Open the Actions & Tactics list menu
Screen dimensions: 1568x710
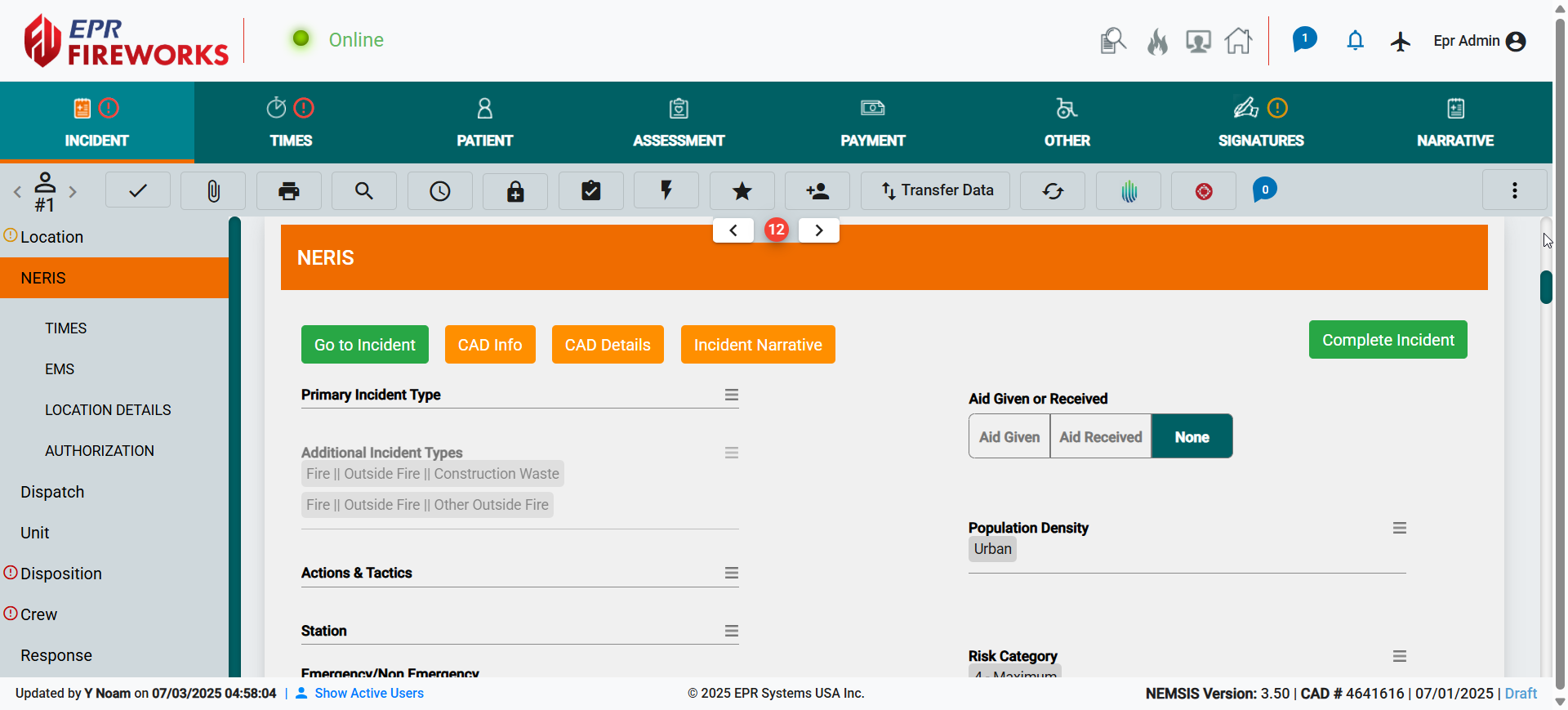click(x=731, y=574)
